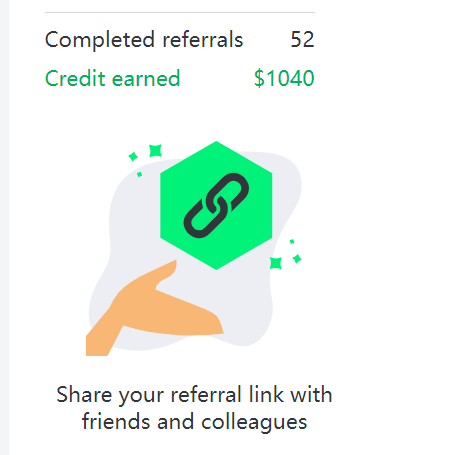Click the orange hand illustration
465x455 pixels.
pos(155,308)
